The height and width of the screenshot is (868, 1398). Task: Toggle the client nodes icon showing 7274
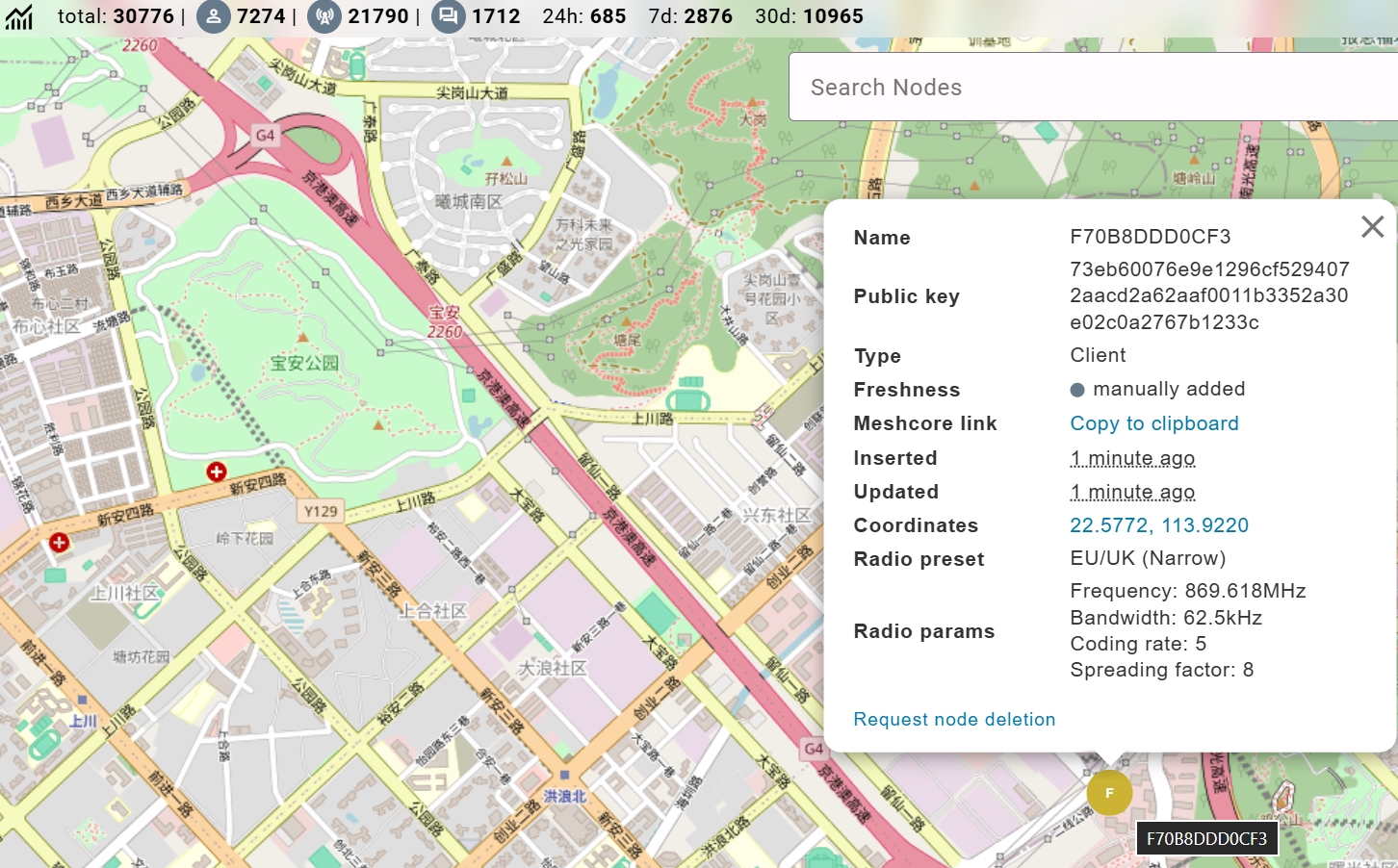coord(213,16)
